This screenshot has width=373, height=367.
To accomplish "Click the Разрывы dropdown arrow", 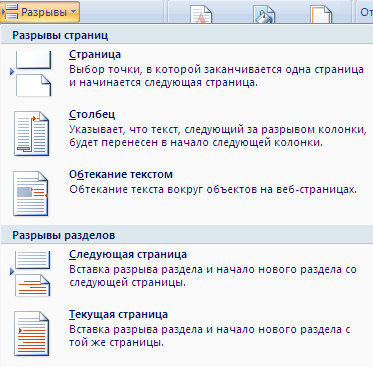I will 73,12.
